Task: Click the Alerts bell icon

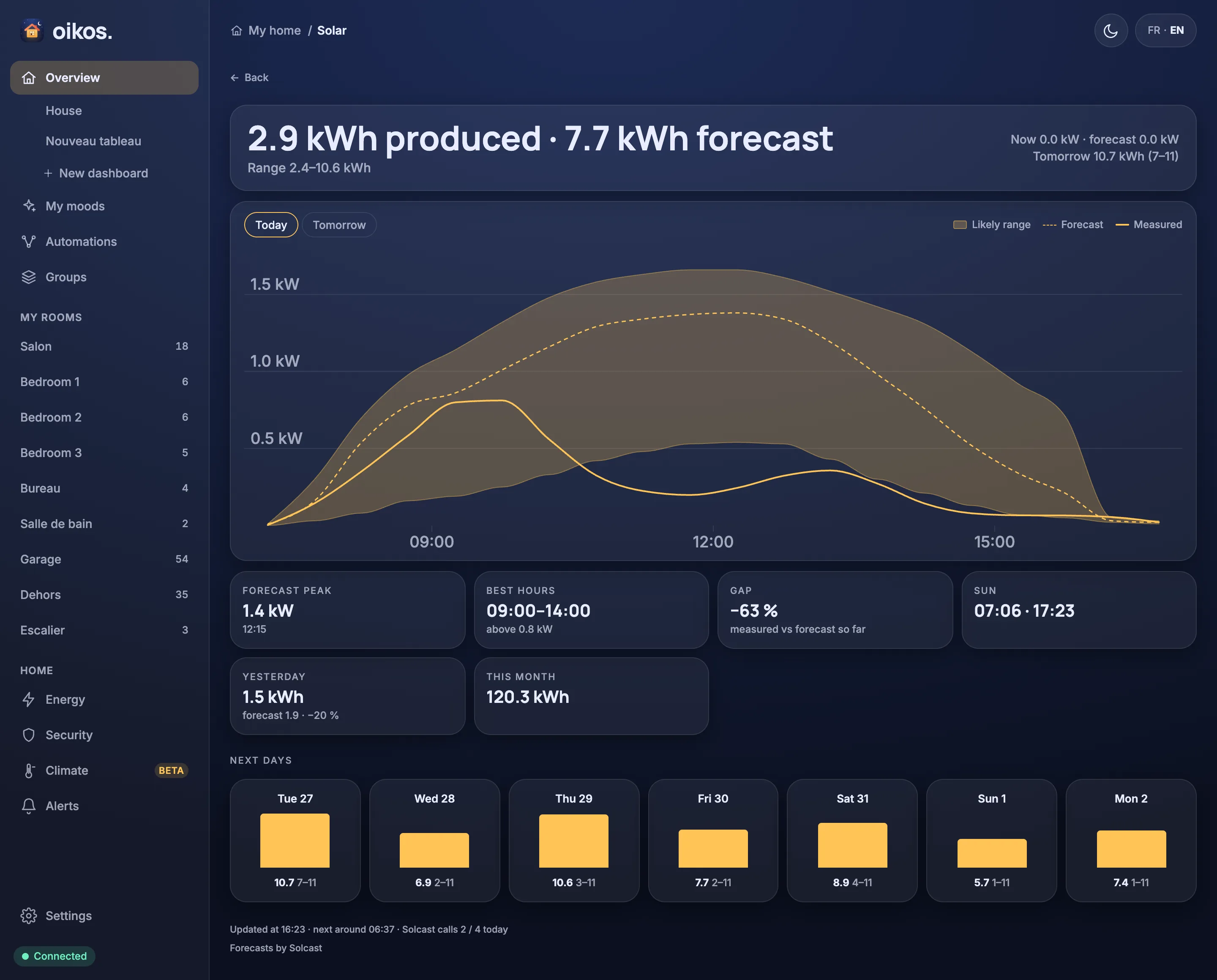Action: (29, 806)
